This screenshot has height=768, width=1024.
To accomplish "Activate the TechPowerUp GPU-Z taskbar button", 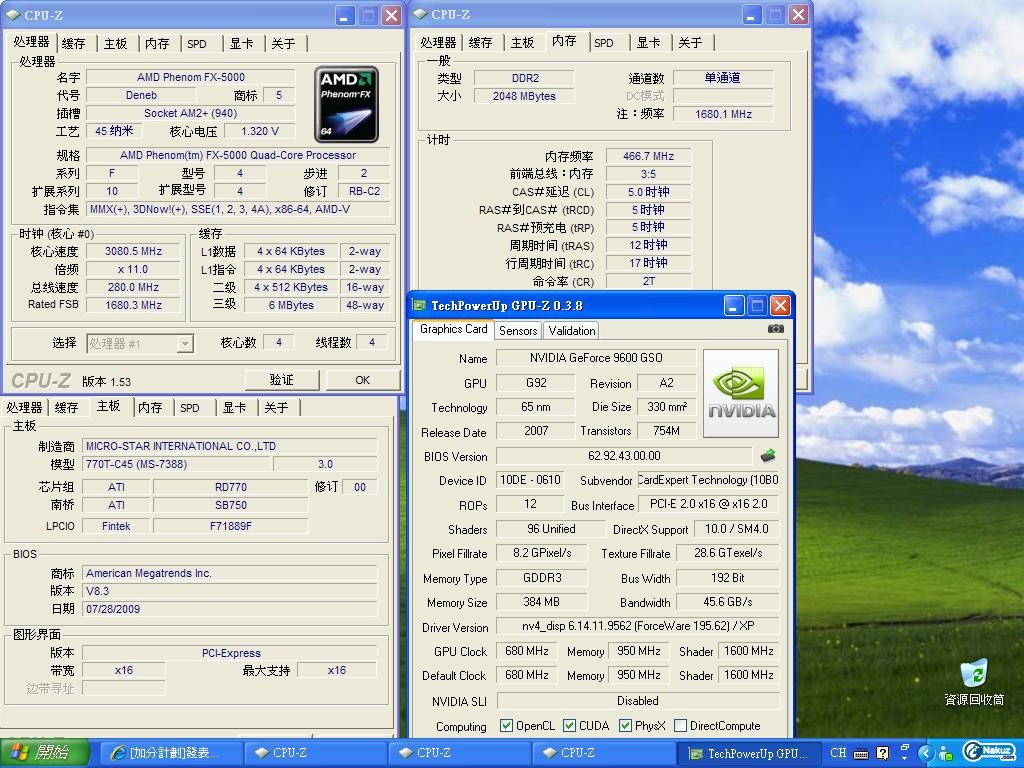I will 750,754.
